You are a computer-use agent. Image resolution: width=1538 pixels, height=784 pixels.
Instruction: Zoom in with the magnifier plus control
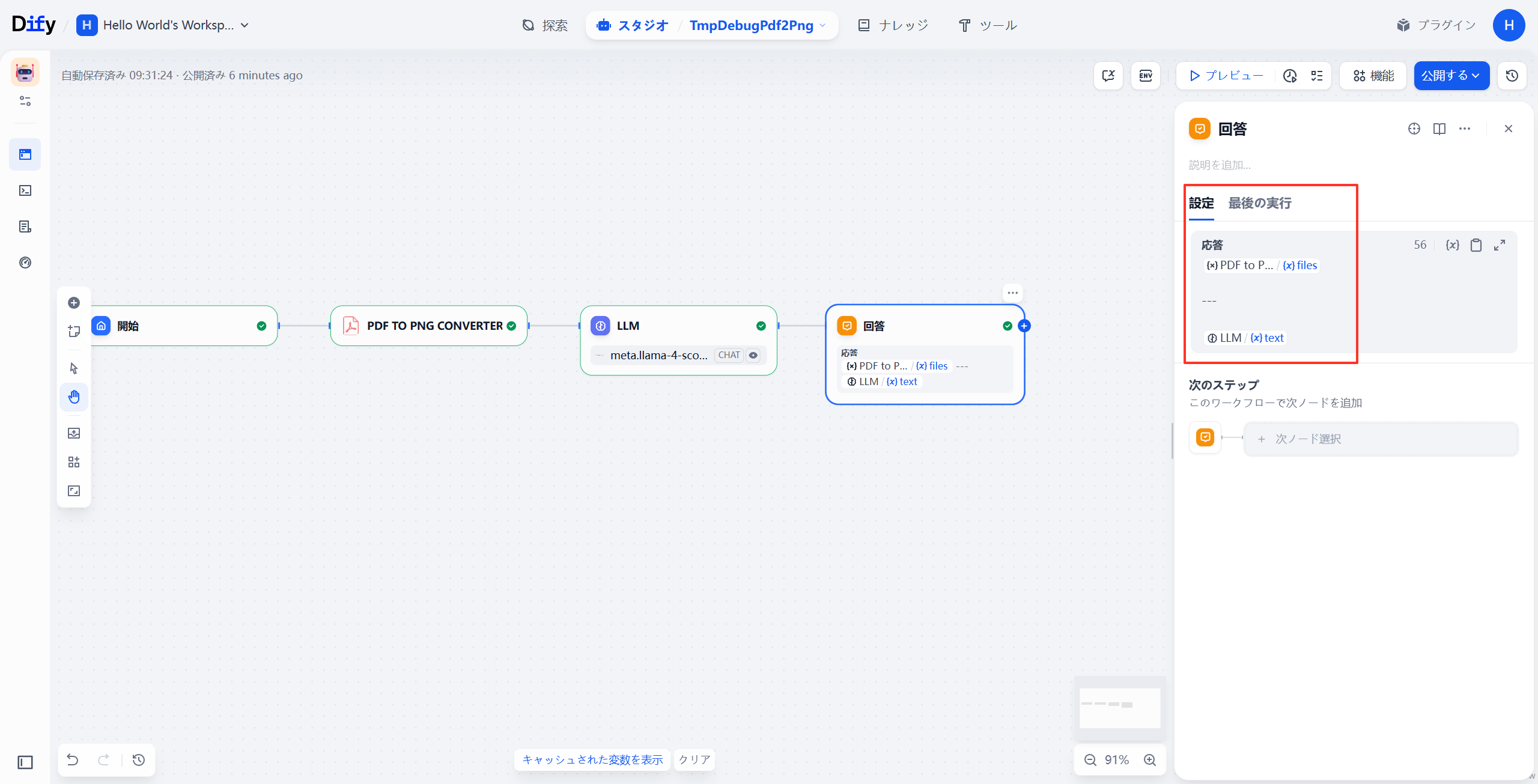click(x=1150, y=760)
